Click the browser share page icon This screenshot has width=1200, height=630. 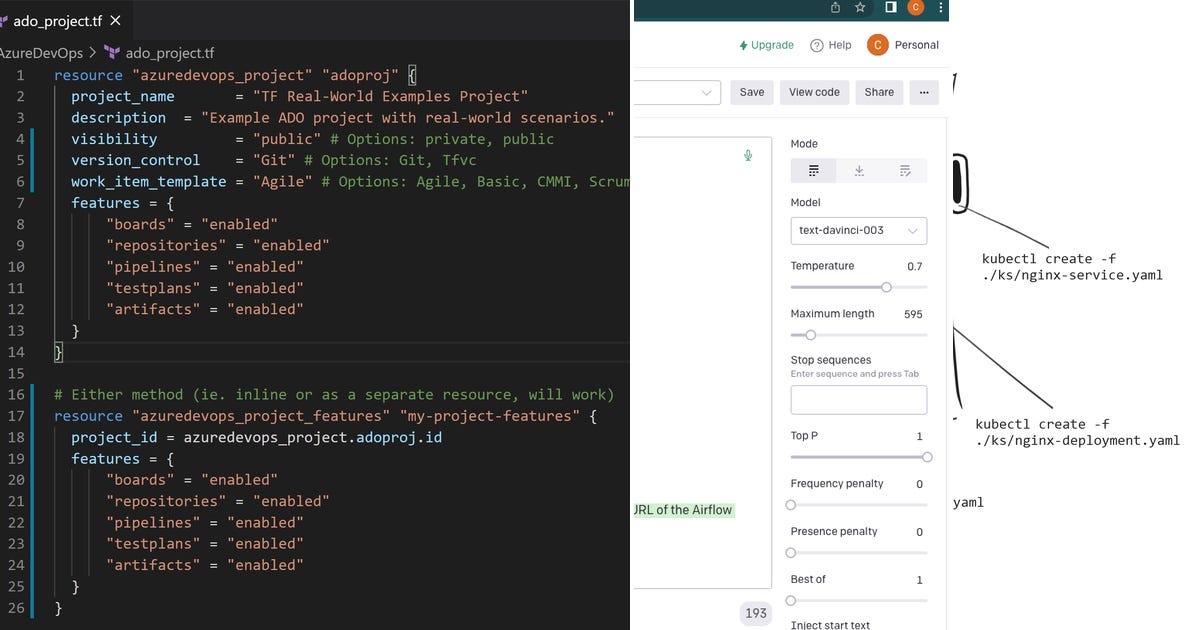click(x=835, y=8)
